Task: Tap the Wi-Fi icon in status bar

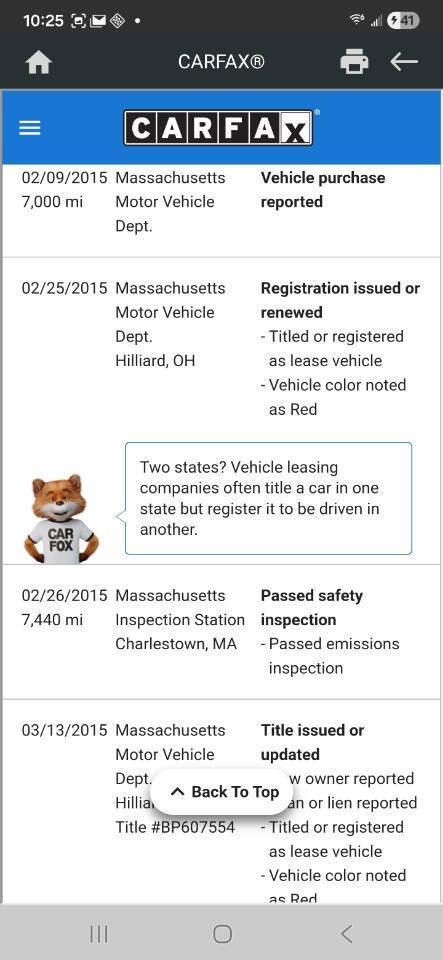Action: click(x=357, y=20)
